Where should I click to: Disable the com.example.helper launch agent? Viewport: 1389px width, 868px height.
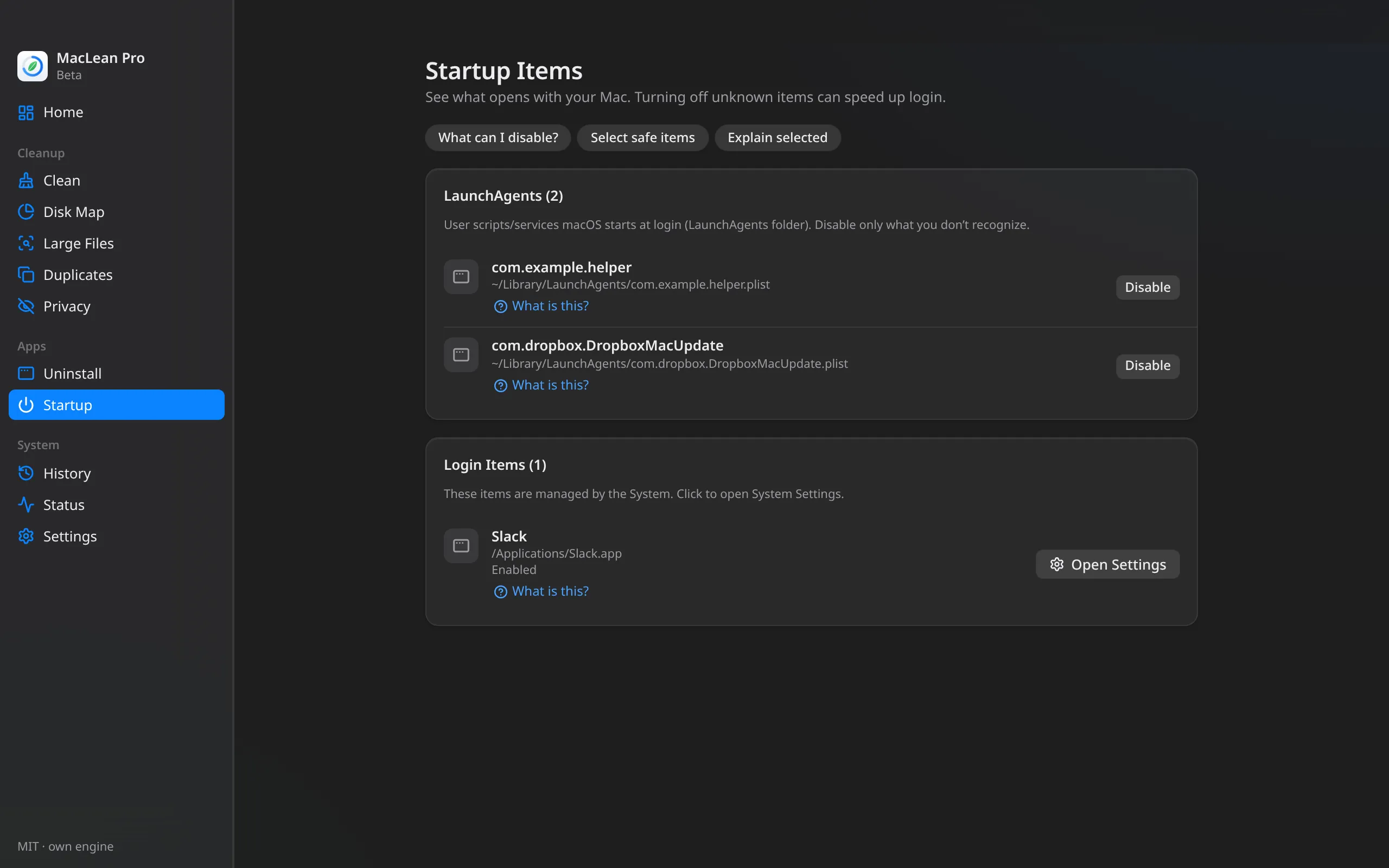[1148, 288]
